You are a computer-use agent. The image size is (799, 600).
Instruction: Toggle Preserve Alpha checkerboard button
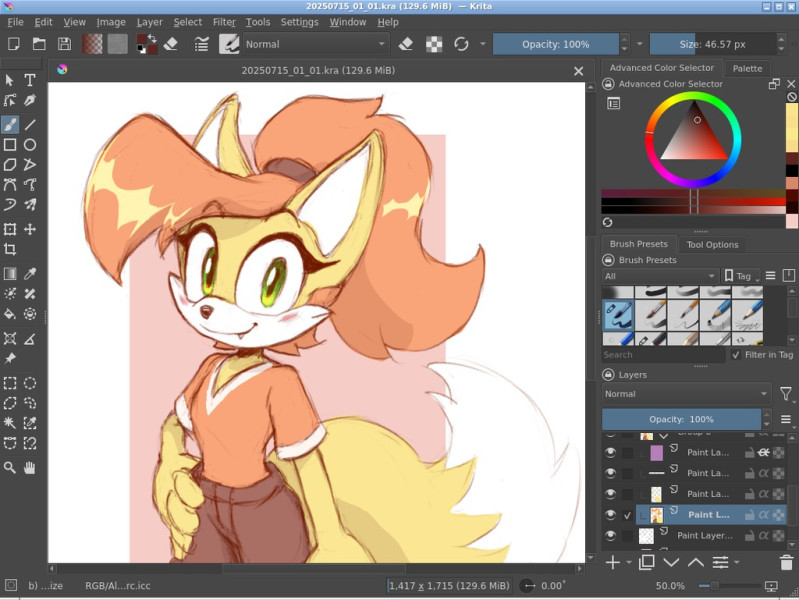tap(434, 44)
